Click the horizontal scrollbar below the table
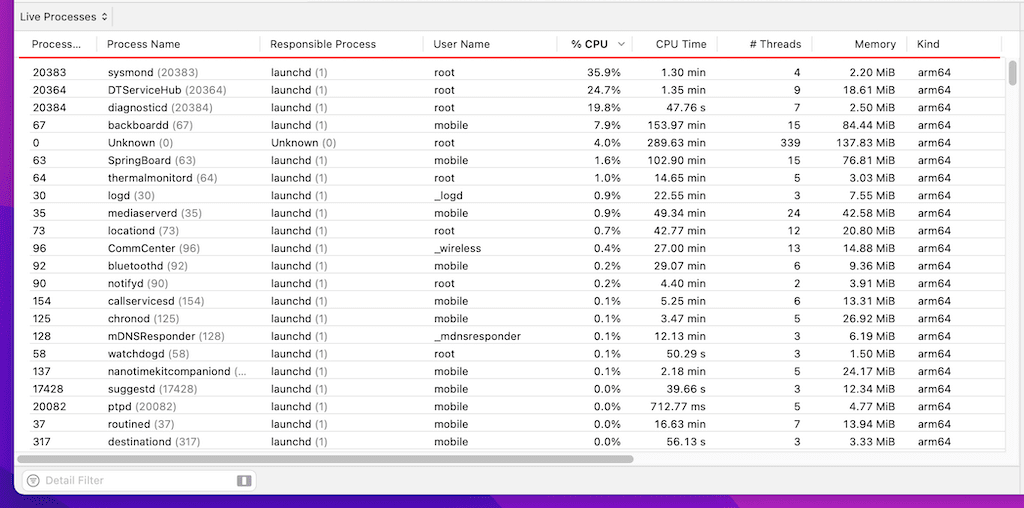The height and width of the screenshot is (508, 1024). click(326, 459)
